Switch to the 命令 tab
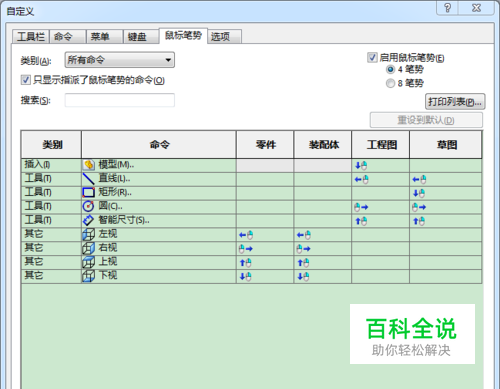This screenshot has width=500, height=389. 68,36
